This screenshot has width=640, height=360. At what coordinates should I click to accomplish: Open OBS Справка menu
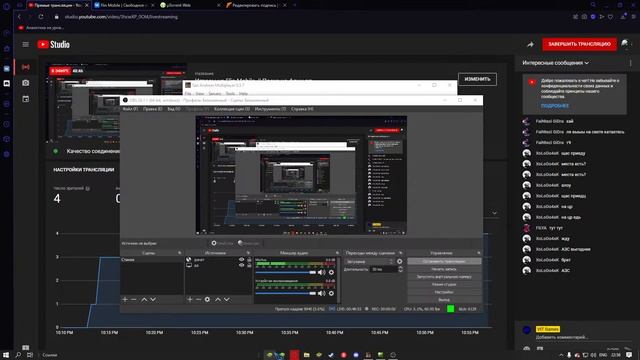[302, 109]
